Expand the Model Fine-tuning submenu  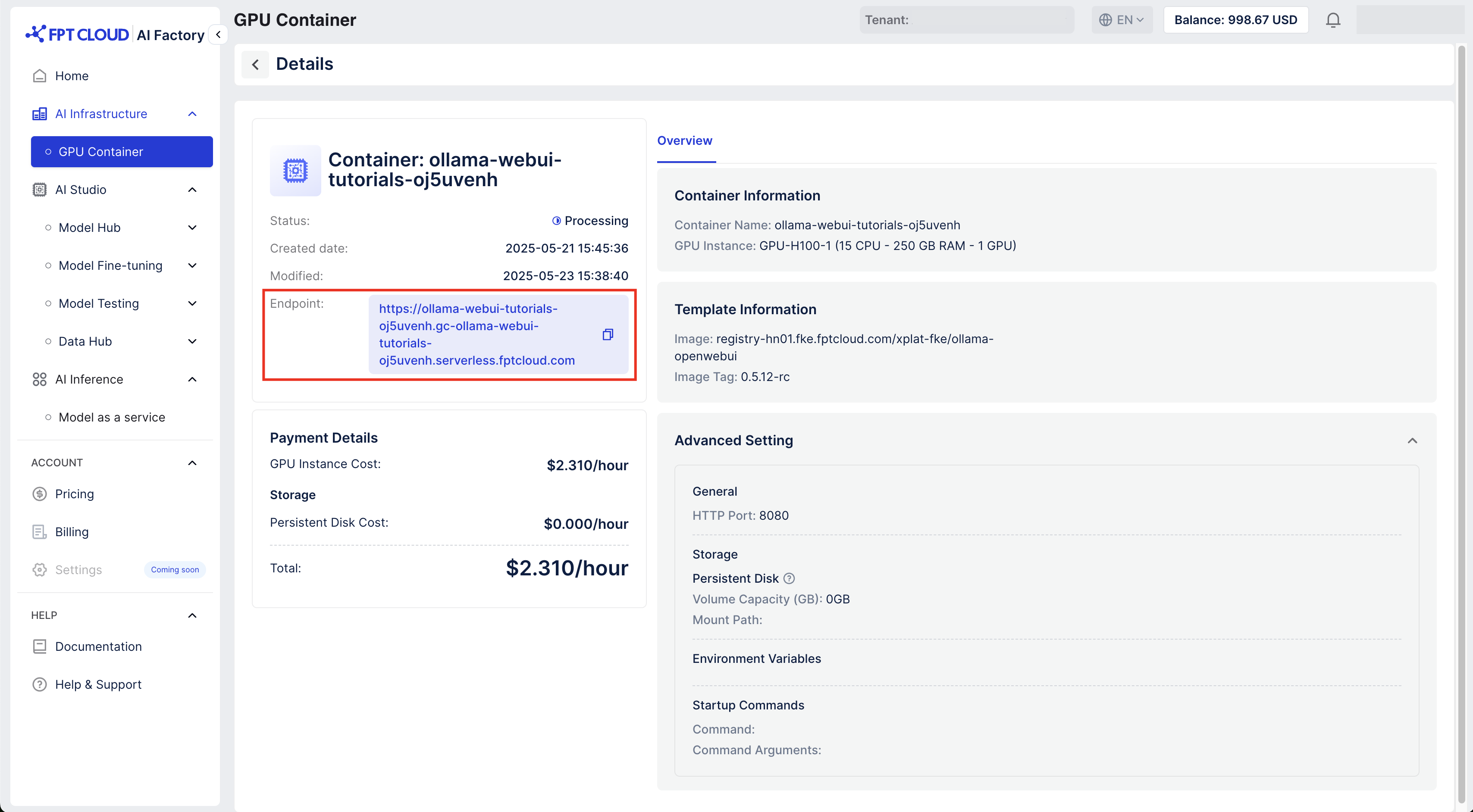coord(193,266)
